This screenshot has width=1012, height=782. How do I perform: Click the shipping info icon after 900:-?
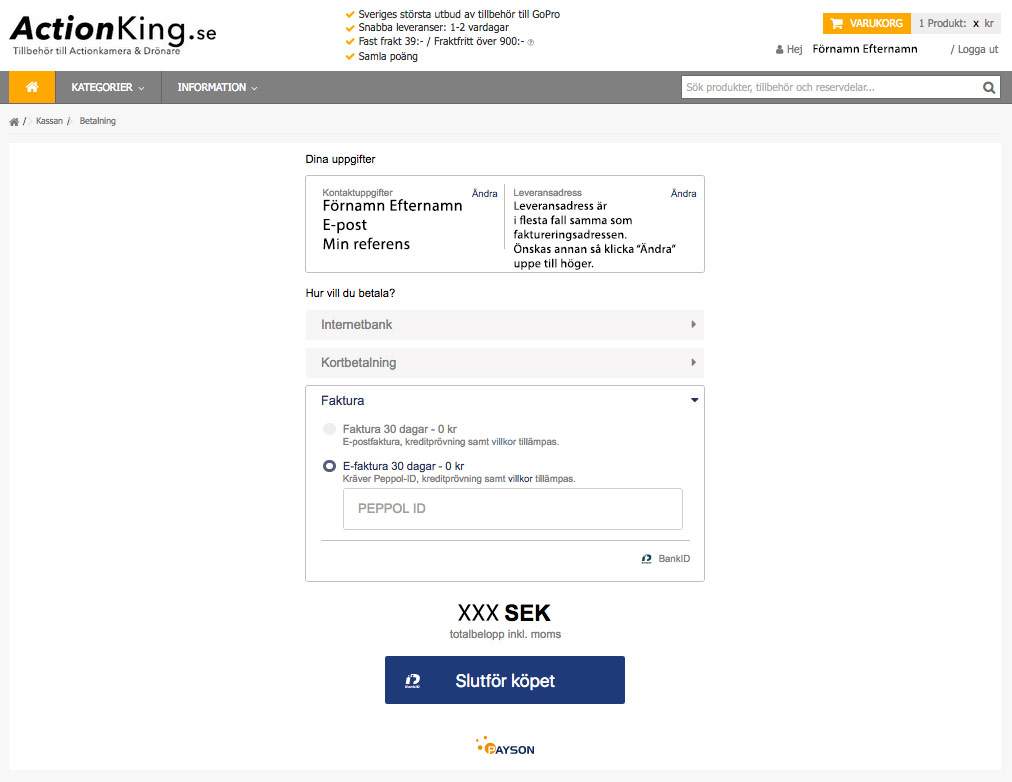pos(531,43)
